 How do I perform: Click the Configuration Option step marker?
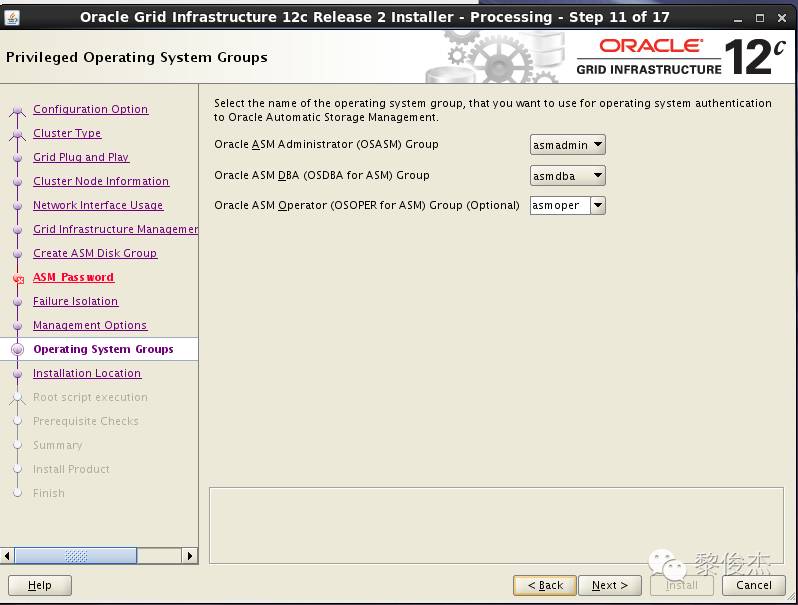[x=17, y=110]
